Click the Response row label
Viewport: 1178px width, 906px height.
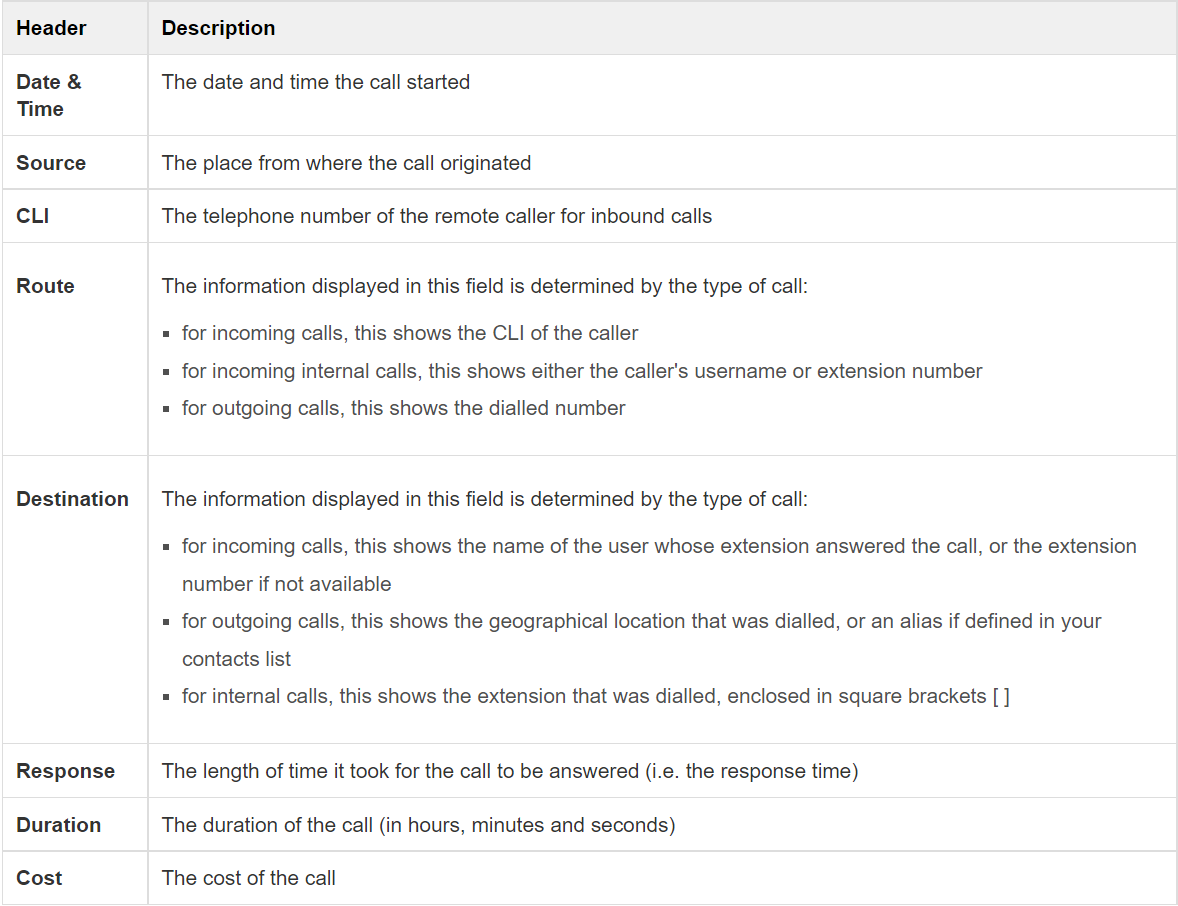point(65,771)
